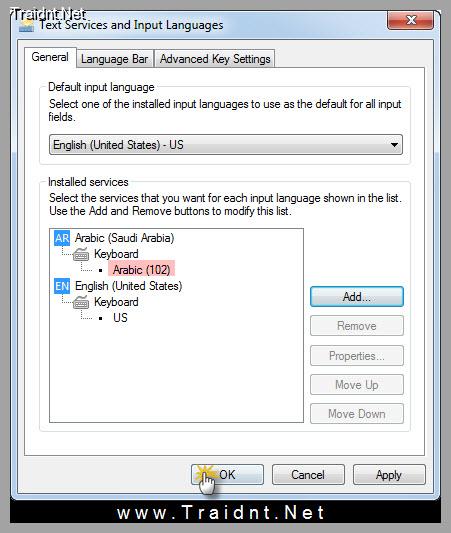Click the dropdown arrow for English (United States) - US
Image resolution: width=451 pixels, height=533 pixels.
coord(394,145)
